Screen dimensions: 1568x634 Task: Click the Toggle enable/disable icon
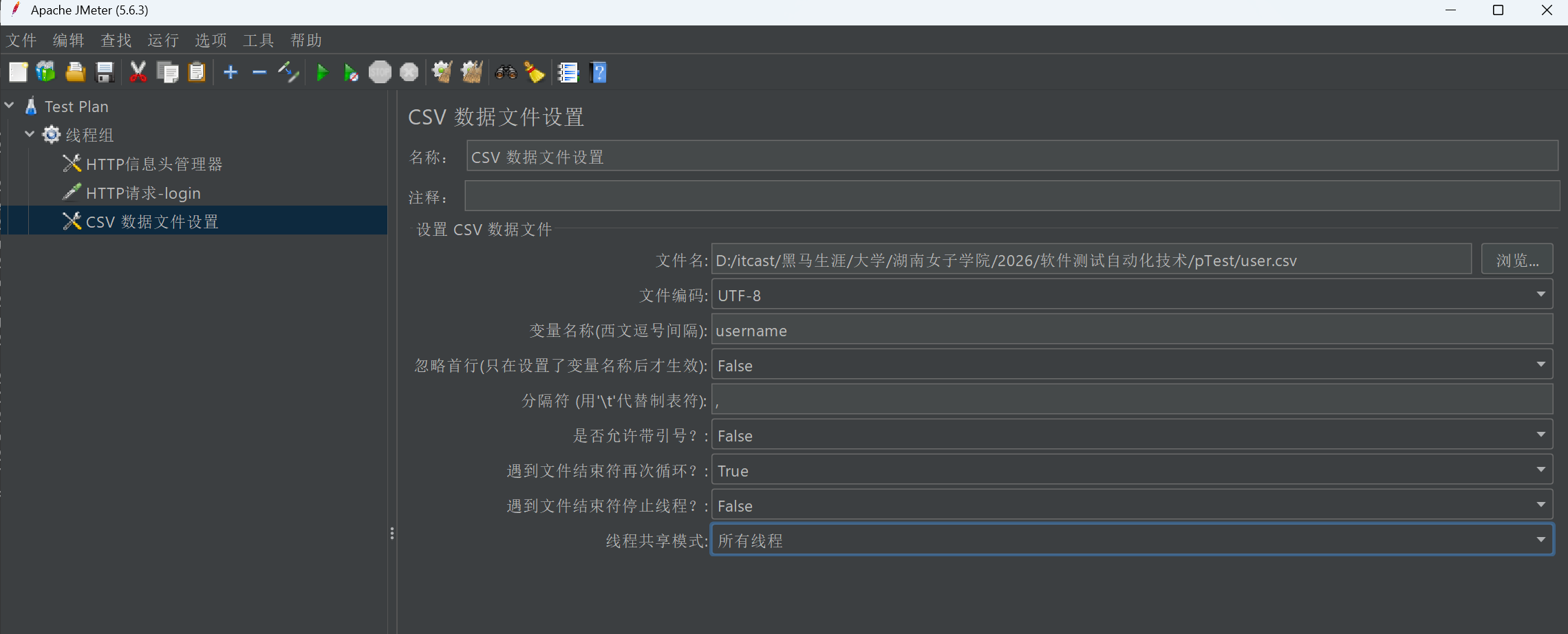[x=288, y=72]
